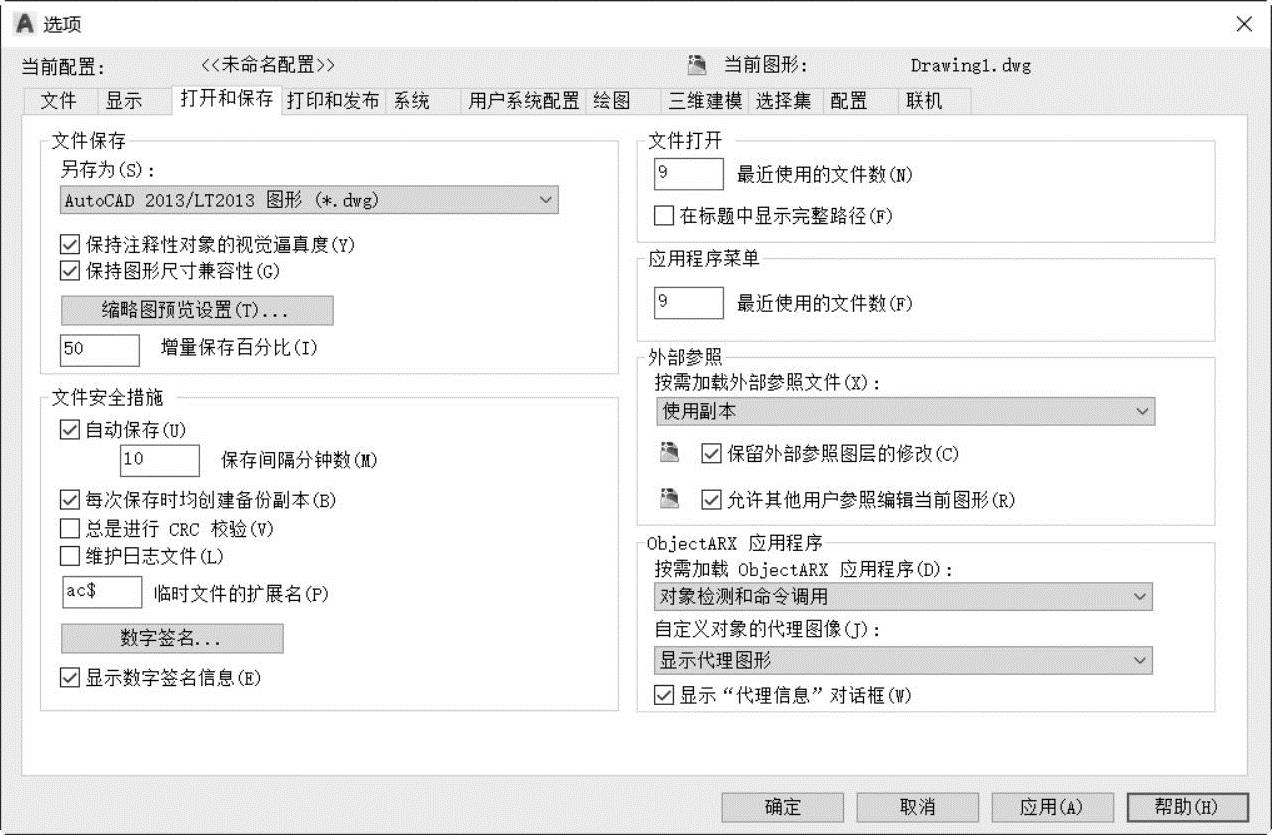Toggle 显示数字签名信息 checkbox
This screenshot has height=835, width=1272.
tap(69, 677)
